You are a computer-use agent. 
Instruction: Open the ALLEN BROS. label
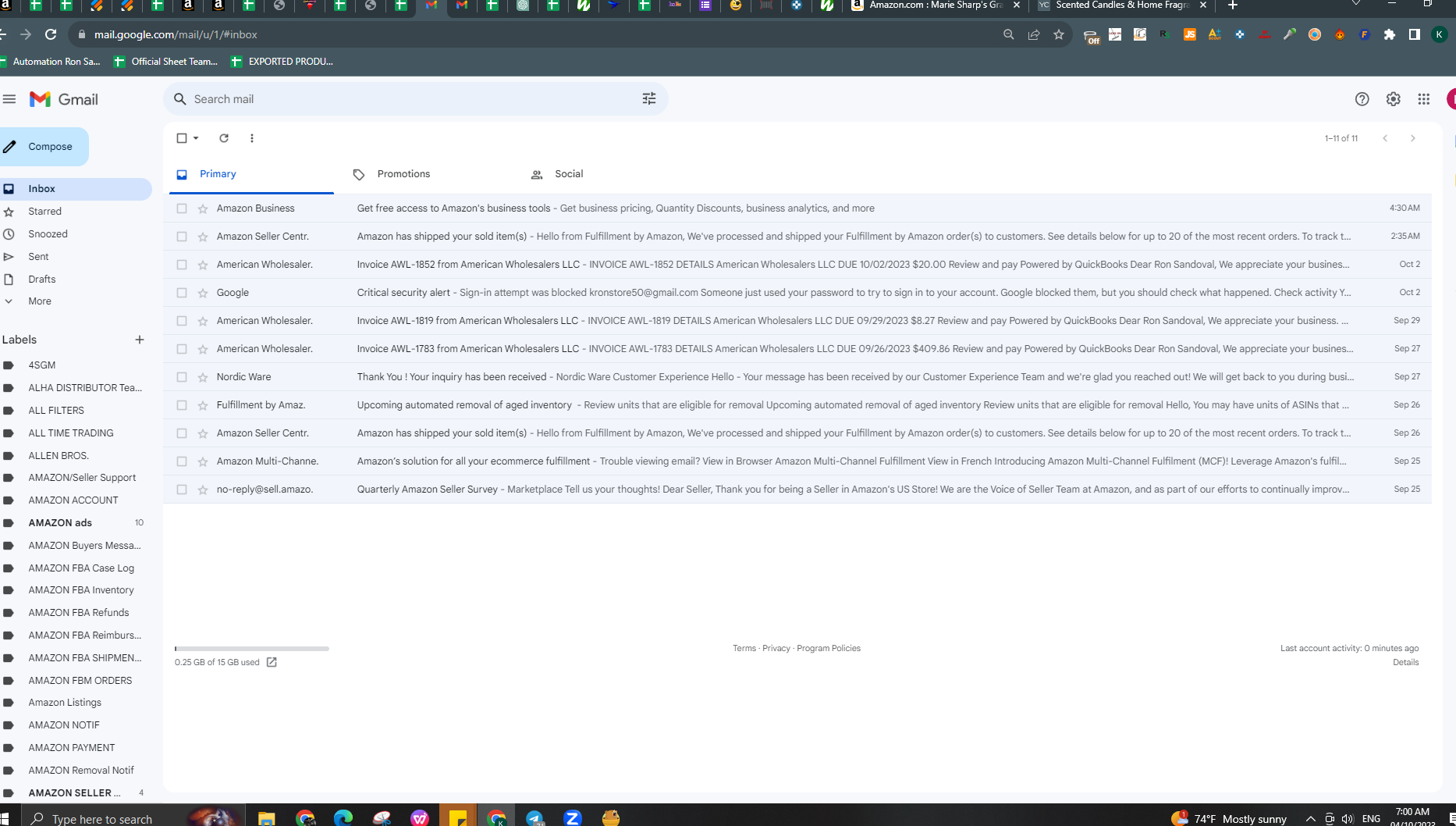59,456
